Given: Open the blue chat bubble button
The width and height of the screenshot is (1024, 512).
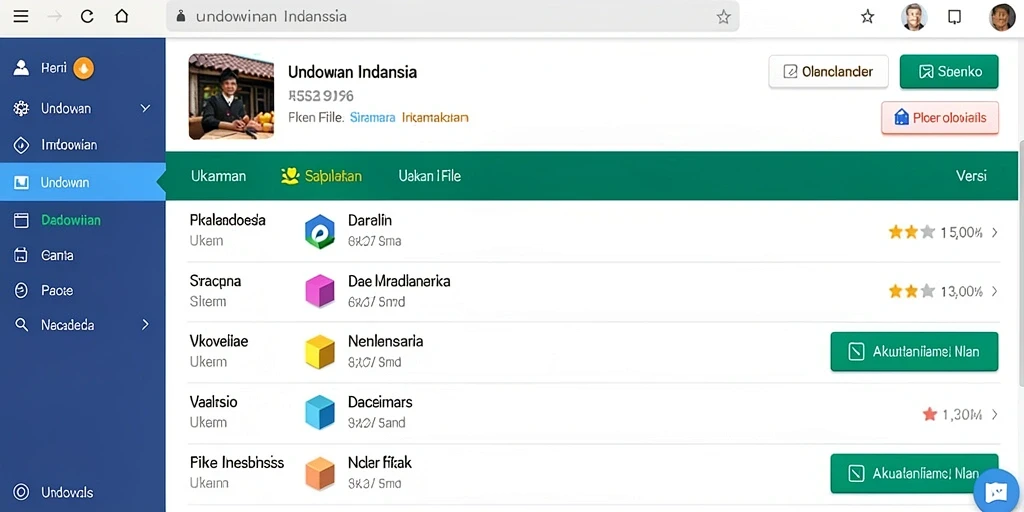Looking at the screenshot, I should coord(997,492).
